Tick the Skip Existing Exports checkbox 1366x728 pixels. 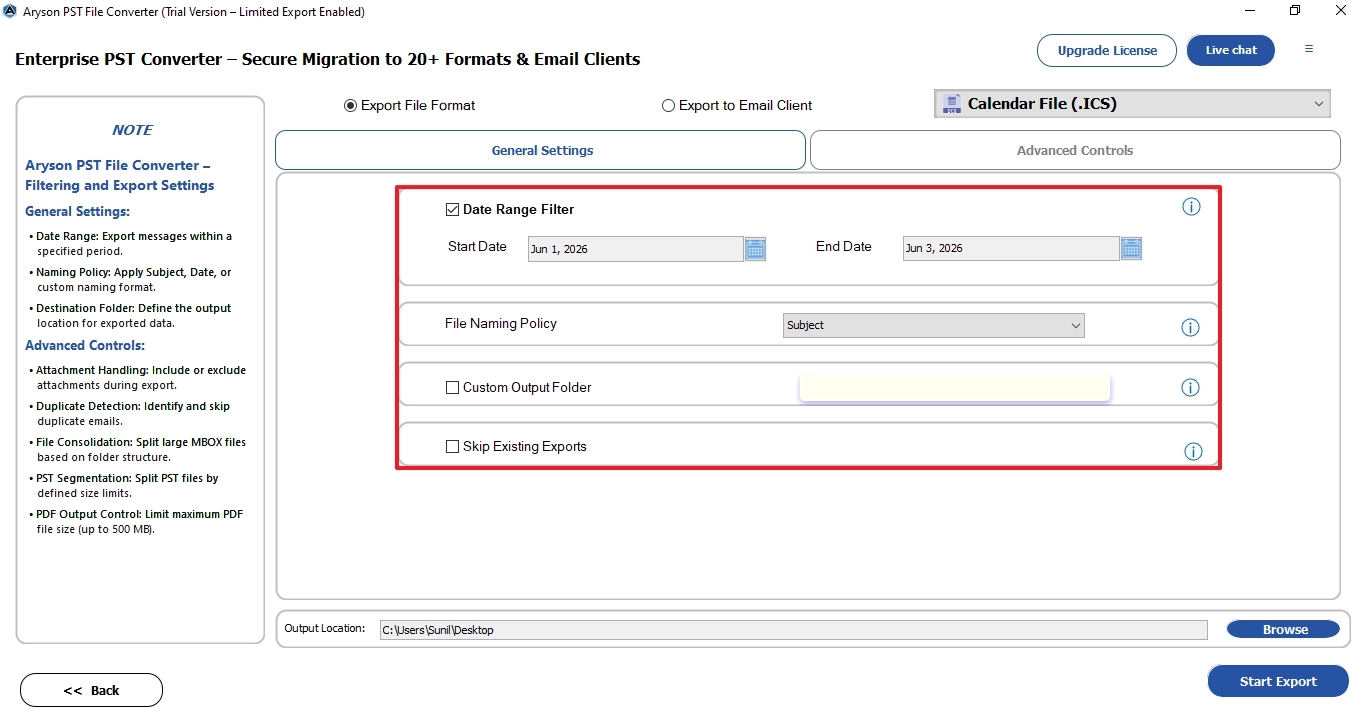(453, 447)
